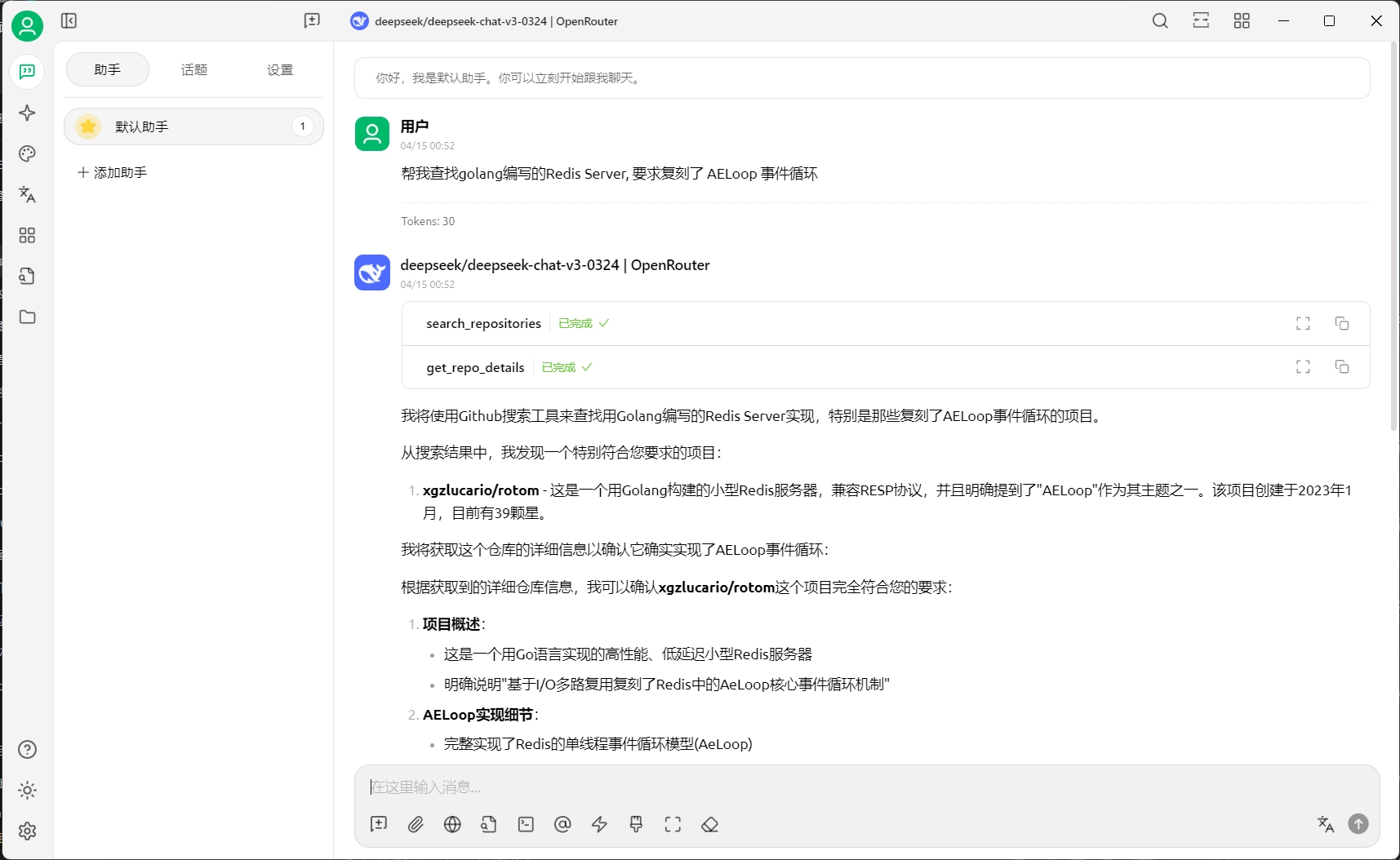Click the user message avatar
Screen dimensions: 1400x860
[372, 133]
